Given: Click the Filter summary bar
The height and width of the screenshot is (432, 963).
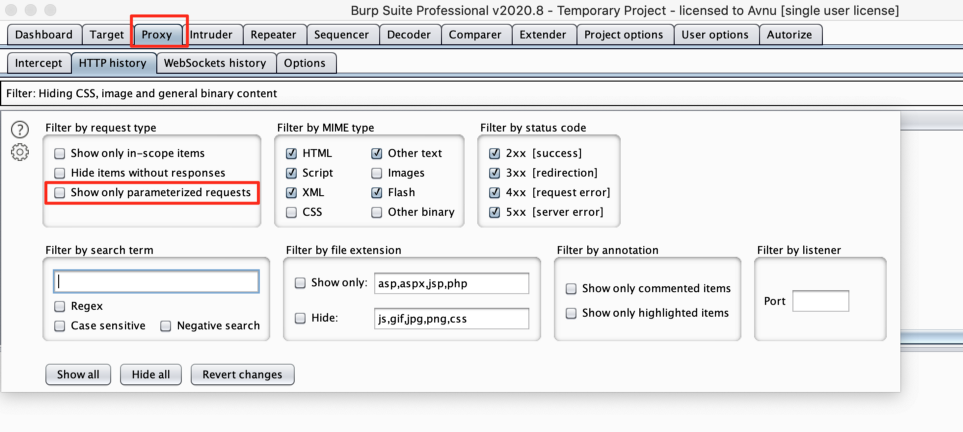Looking at the screenshot, I should click(x=482, y=94).
